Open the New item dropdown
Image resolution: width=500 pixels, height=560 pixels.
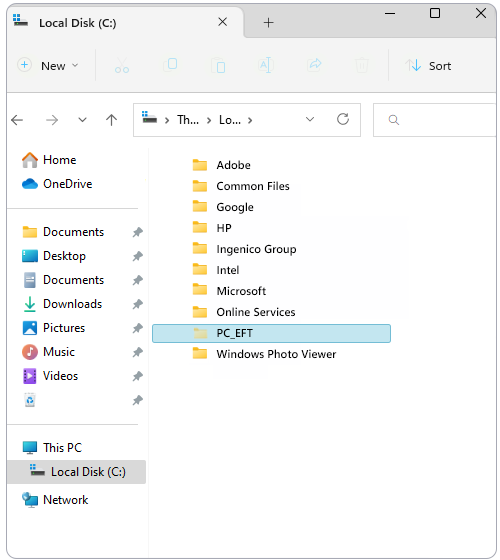pyautogui.click(x=48, y=66)
